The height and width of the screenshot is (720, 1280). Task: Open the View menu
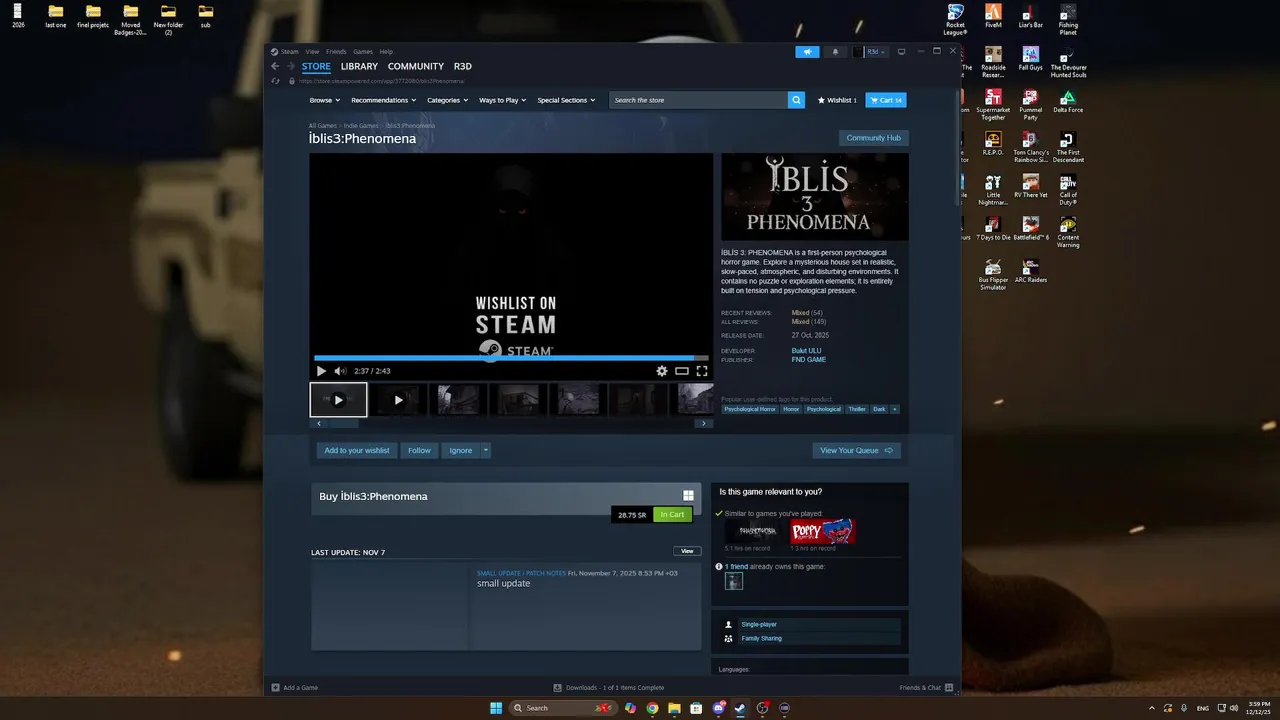tap(312, 51)
